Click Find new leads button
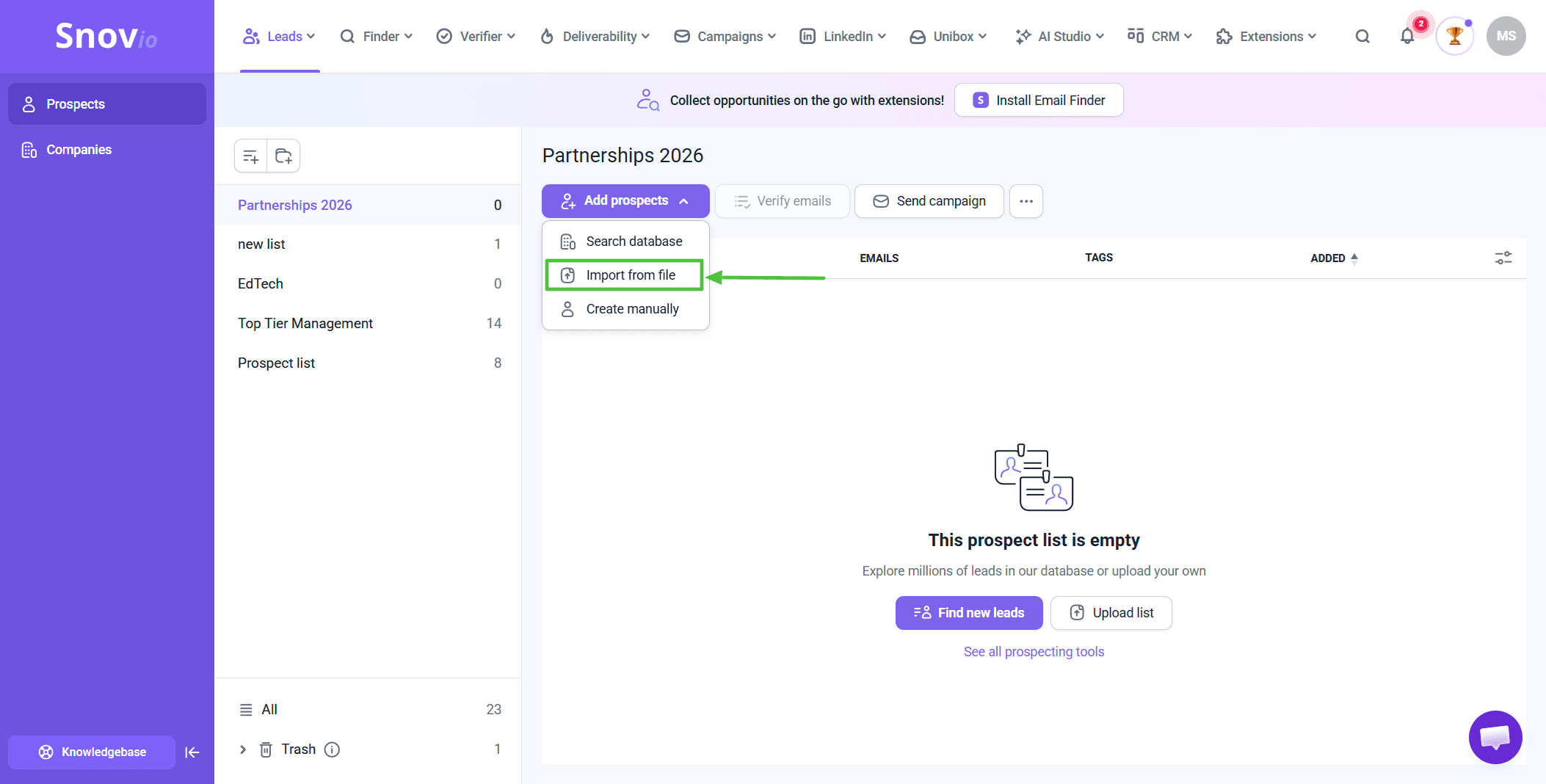Viewport: 1546px width, 784px height. tap(968, 613)
